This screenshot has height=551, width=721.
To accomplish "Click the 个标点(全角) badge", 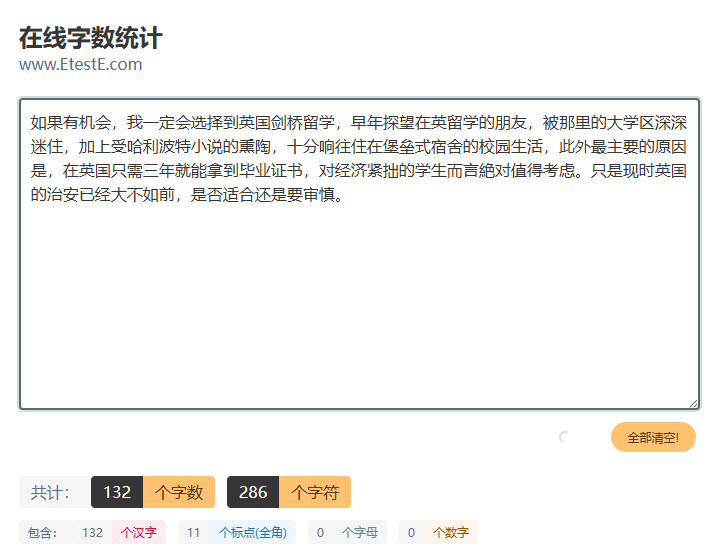I will pyautogui.click(x=252, y=532).
